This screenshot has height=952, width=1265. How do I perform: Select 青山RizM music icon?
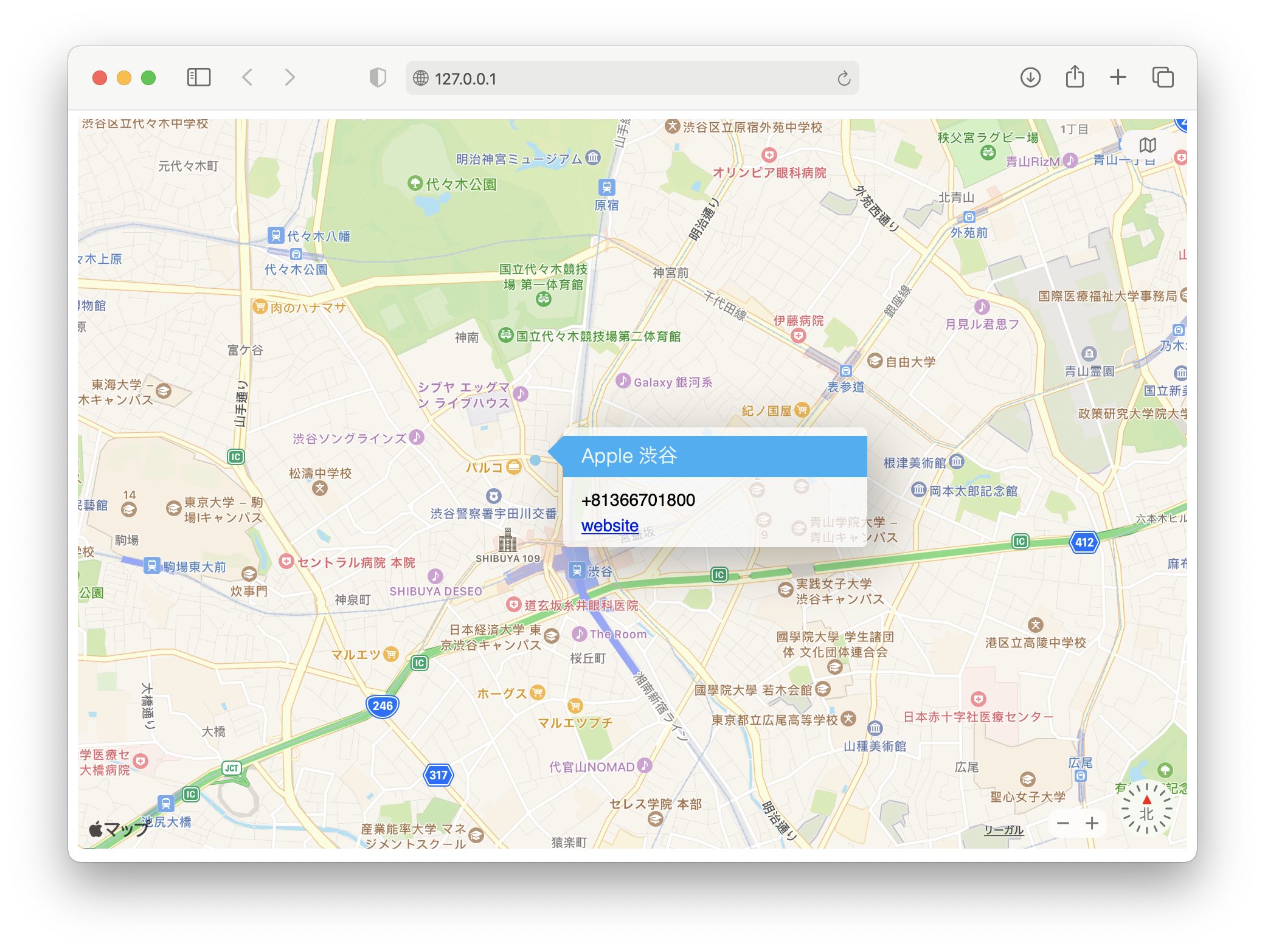click(x=1070, y=160)
